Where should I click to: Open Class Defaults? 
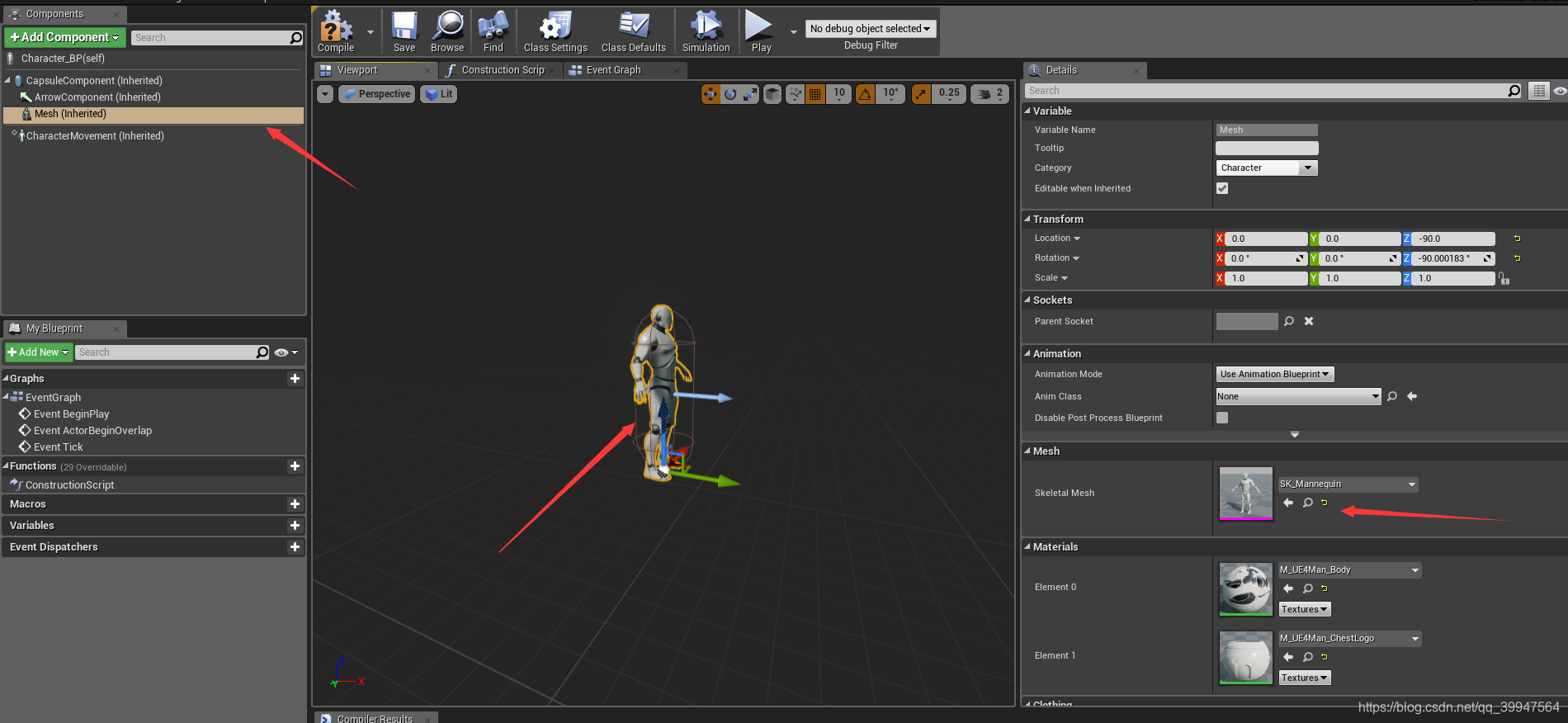tap(634, 32)
